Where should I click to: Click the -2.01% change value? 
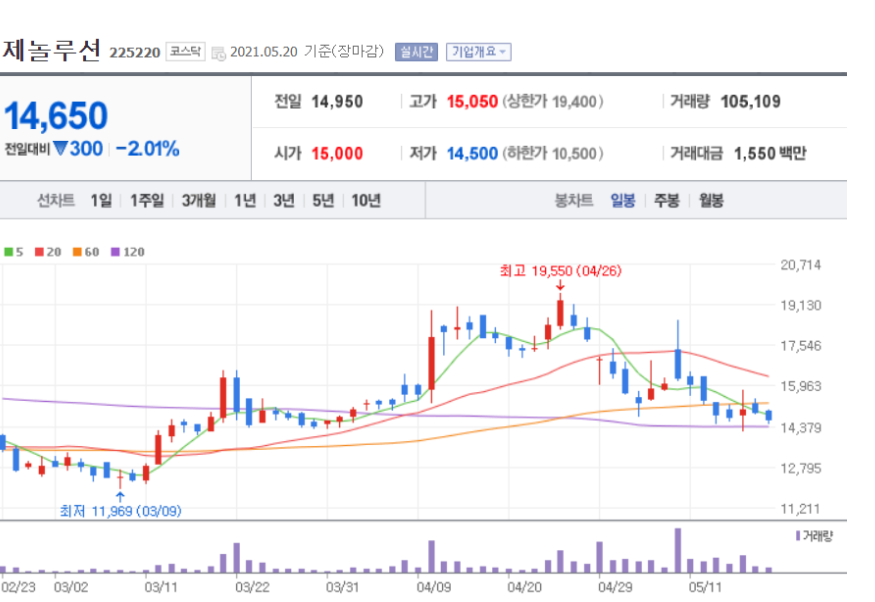(x=147, y=149)
